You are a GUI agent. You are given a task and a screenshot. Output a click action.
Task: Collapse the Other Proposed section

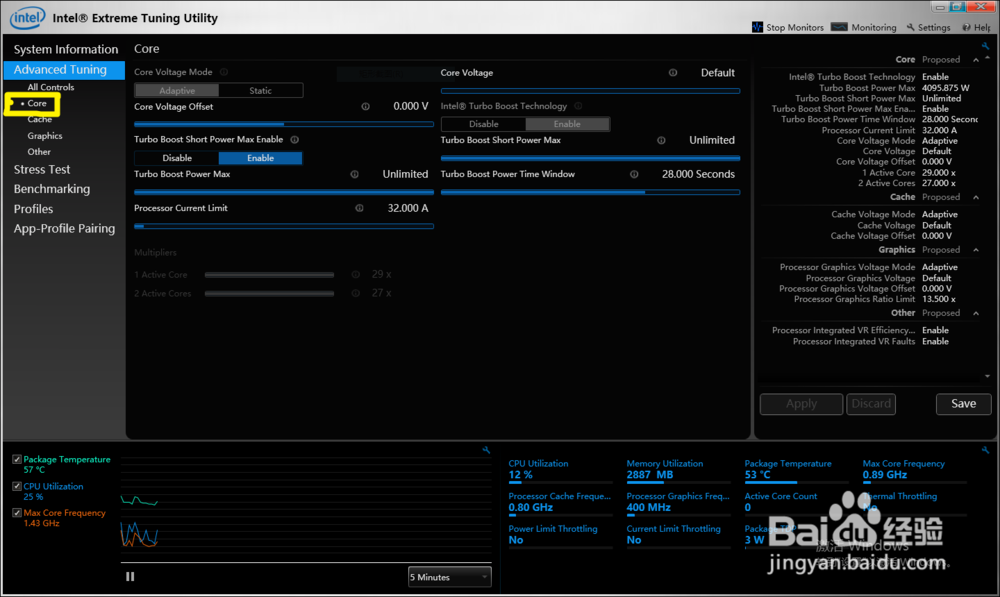tap(976, 313)
